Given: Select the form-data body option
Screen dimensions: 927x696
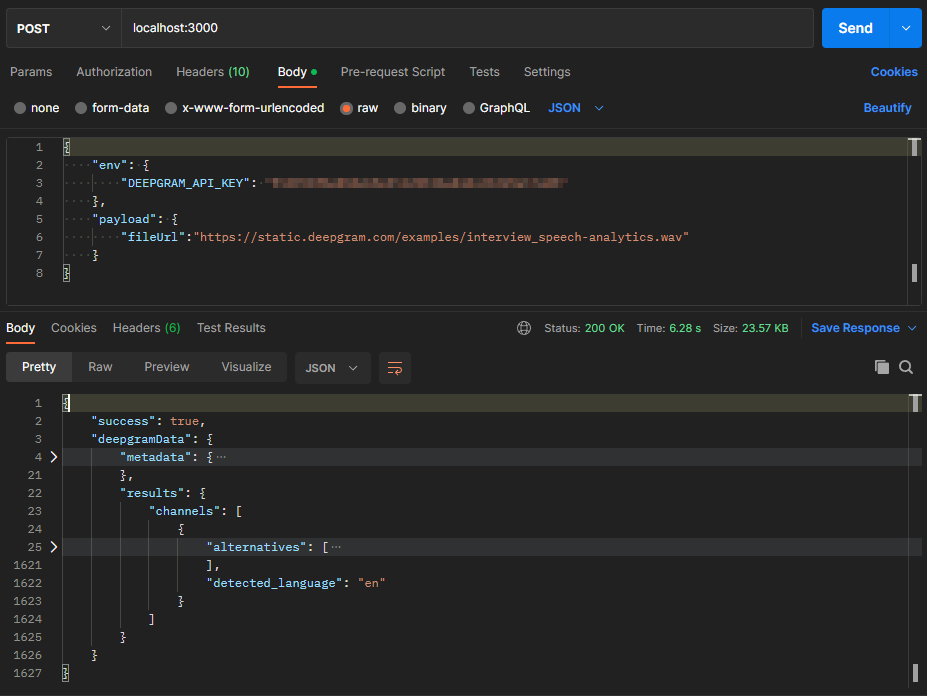Looking at the screenshot, I should click(112, 108).
